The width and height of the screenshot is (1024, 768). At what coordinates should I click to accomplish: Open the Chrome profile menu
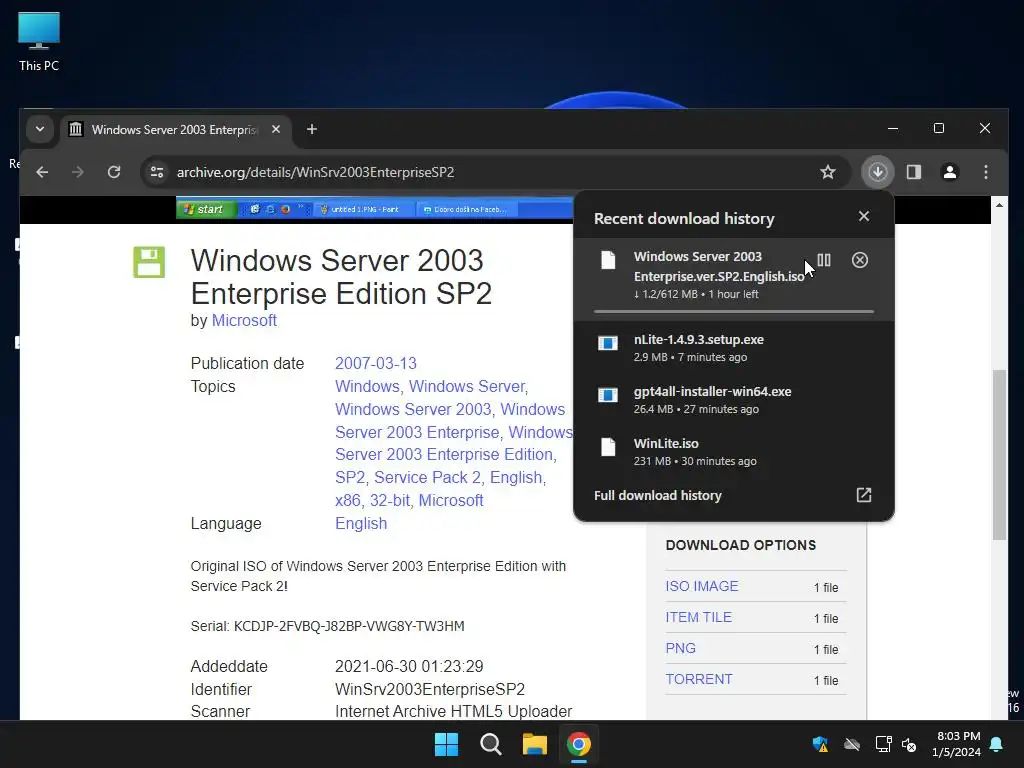pyautogui.click(x=950, y=172)
